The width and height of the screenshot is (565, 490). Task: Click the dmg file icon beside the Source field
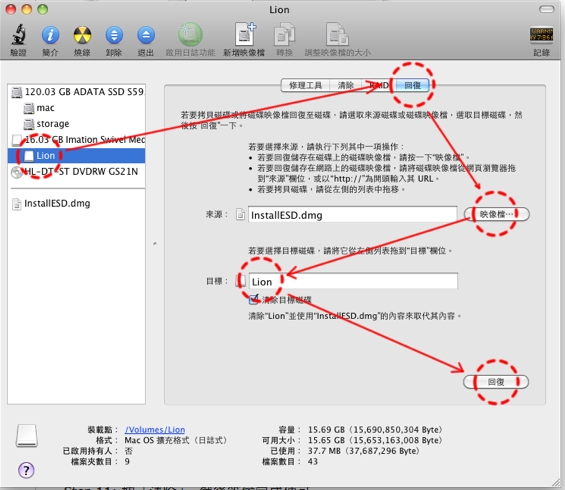pos(240,214)
